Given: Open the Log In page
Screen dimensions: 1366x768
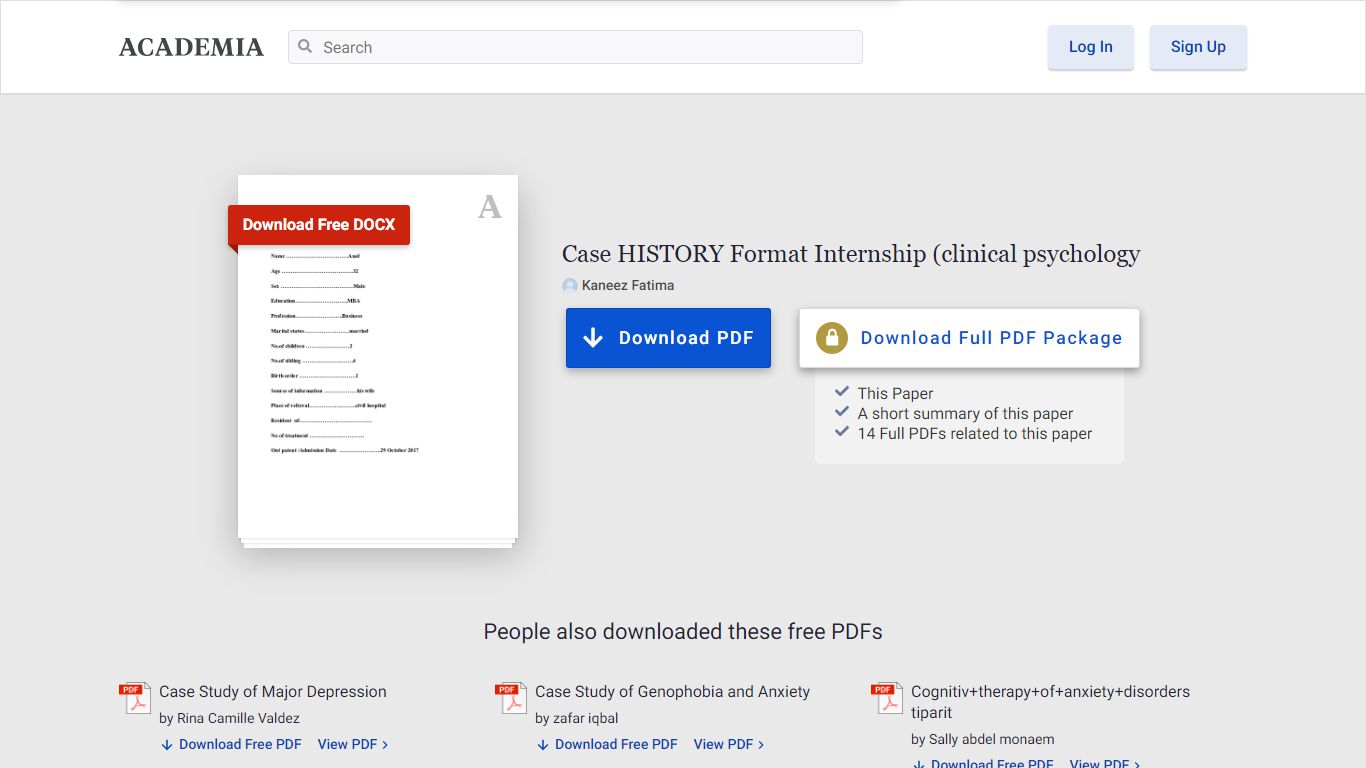Looking at the screenshot, I should click(x=1090, y=47).
